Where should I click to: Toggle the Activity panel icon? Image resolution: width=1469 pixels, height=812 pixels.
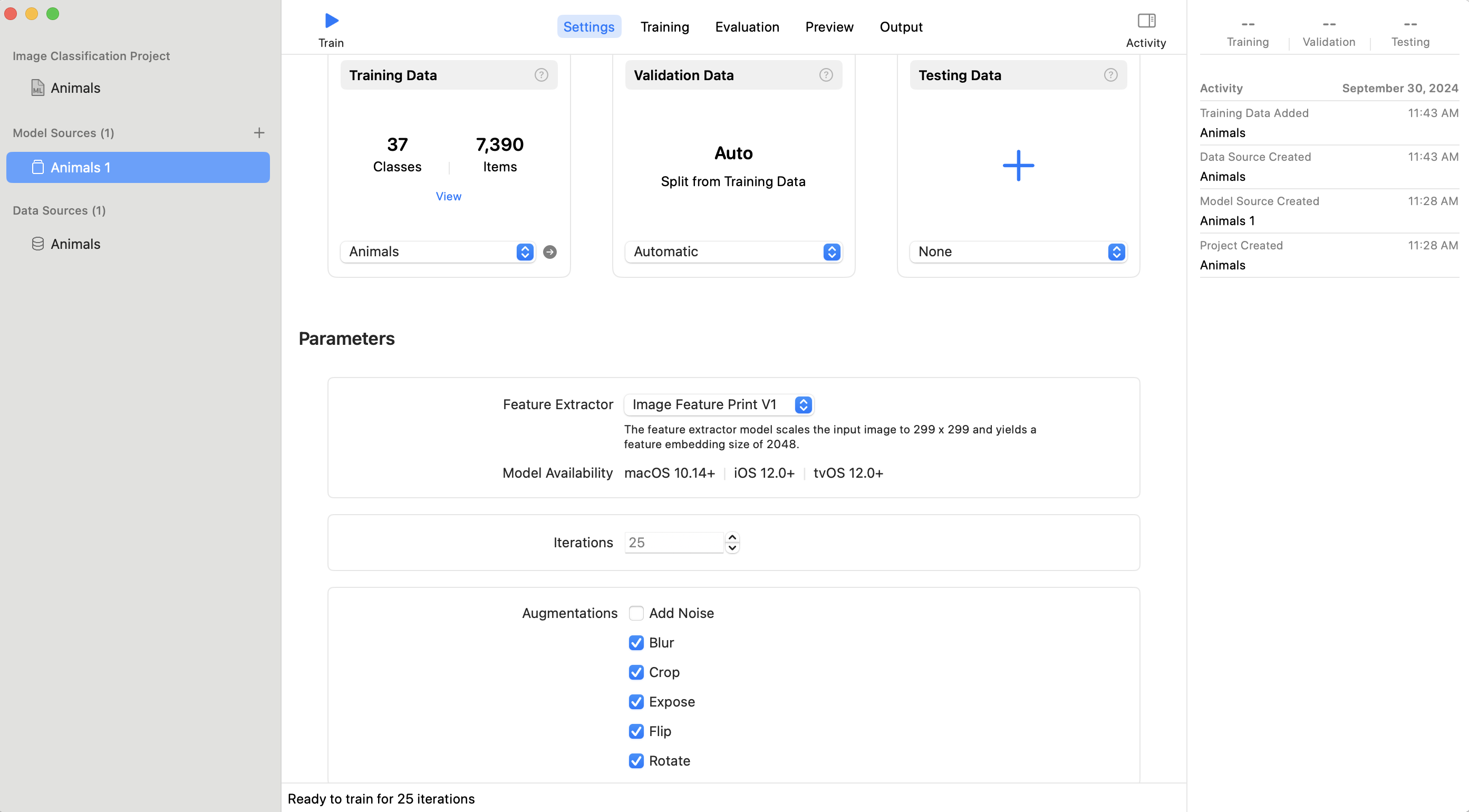[1146, 21]
